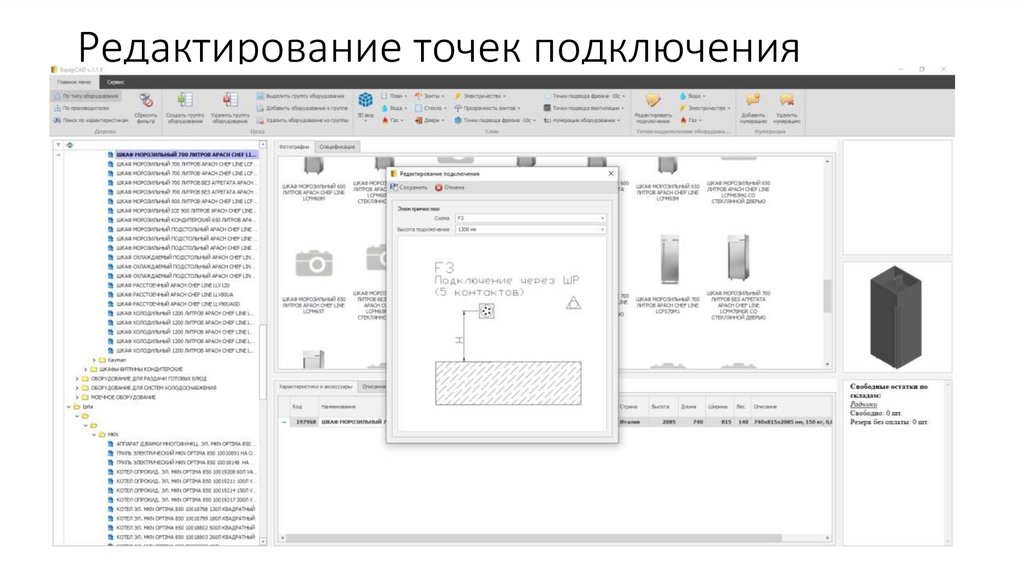
Task: Select По производителю tree mode
Action: click(82, 108)
